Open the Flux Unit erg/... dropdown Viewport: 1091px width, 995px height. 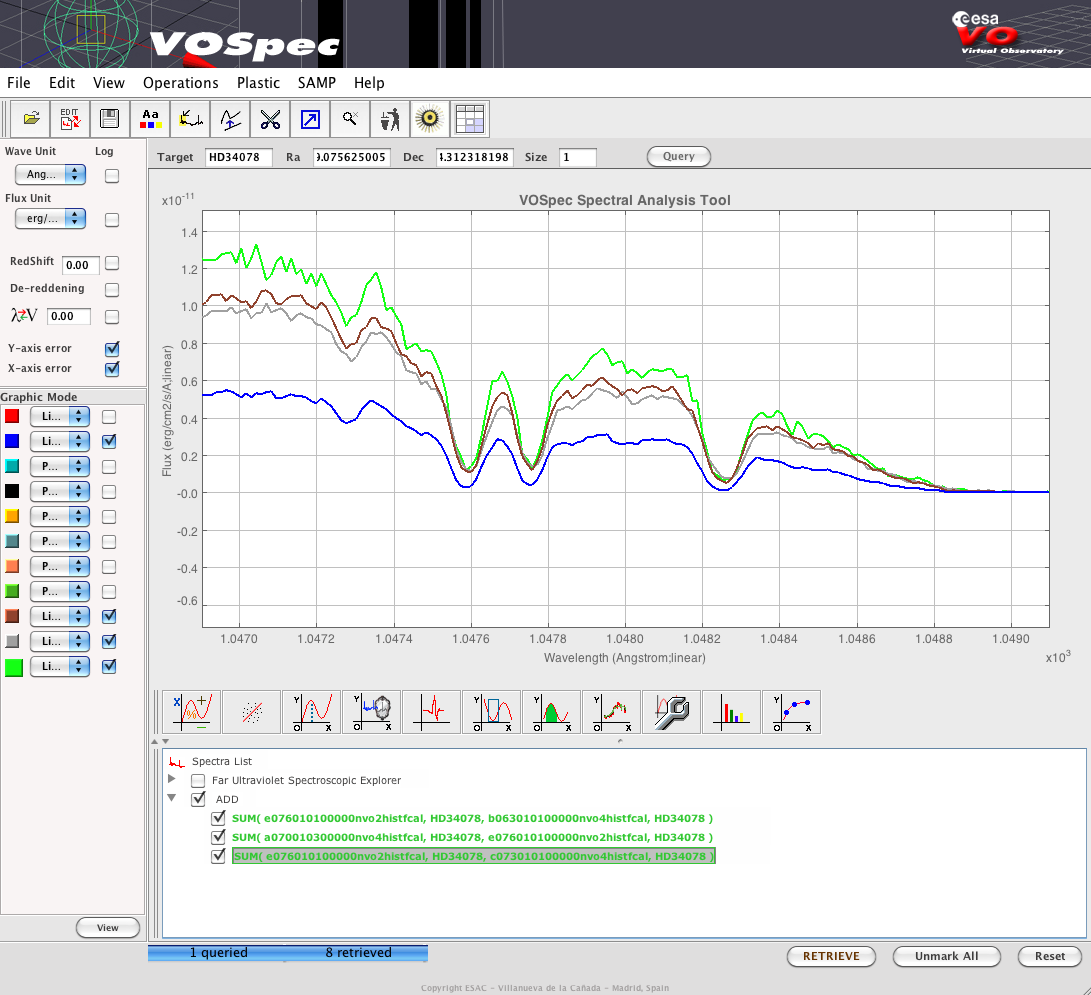pos(51,218)
